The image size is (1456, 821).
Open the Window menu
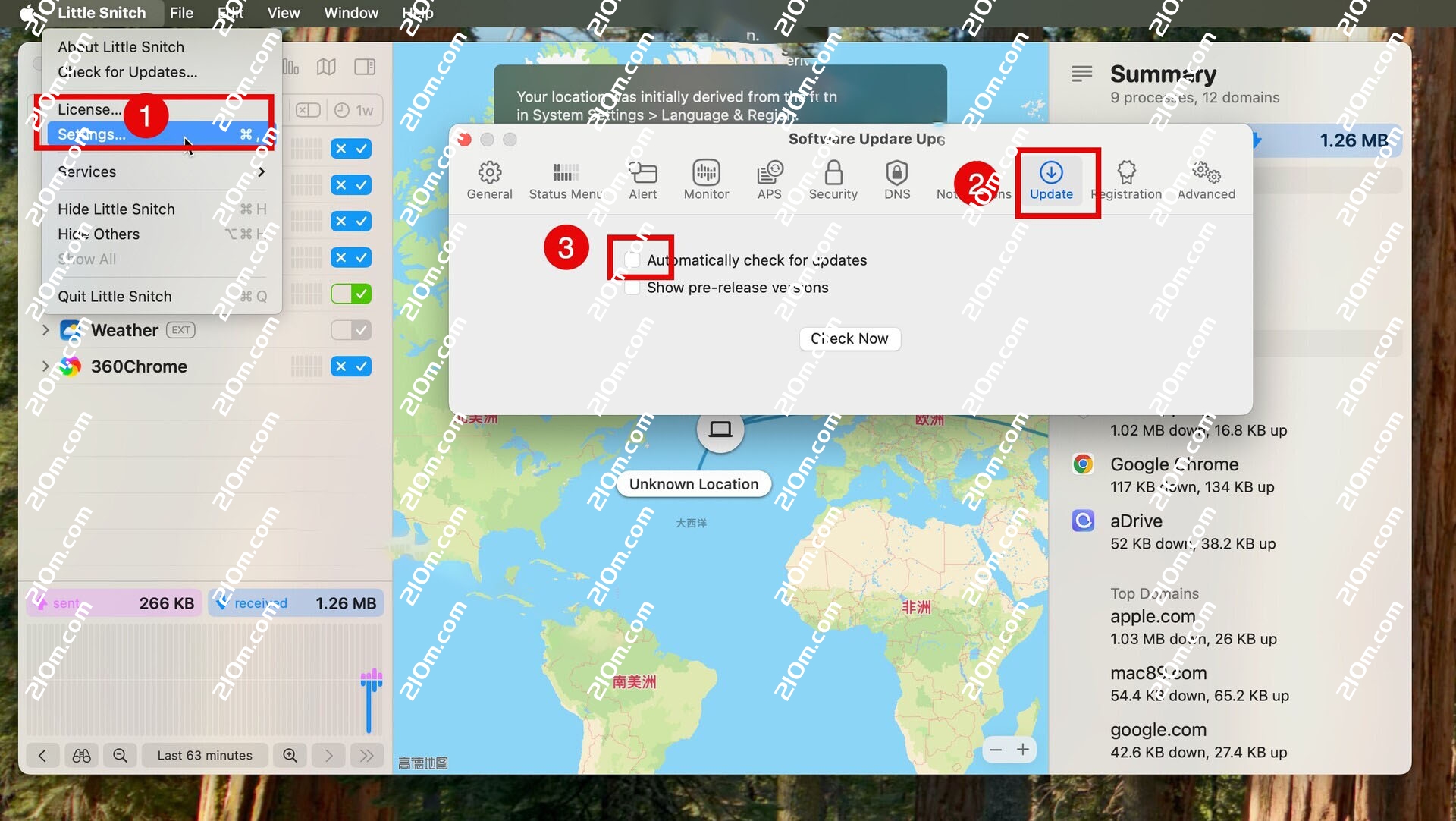coord(350,13)
